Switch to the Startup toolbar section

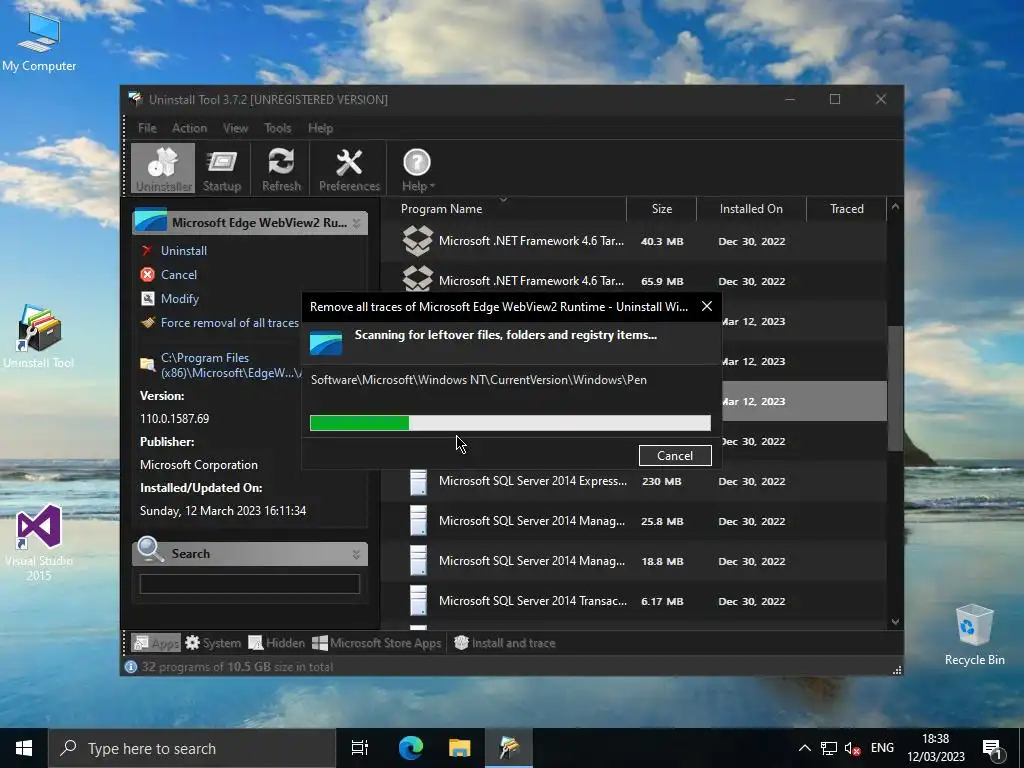(x=221, y=169)
